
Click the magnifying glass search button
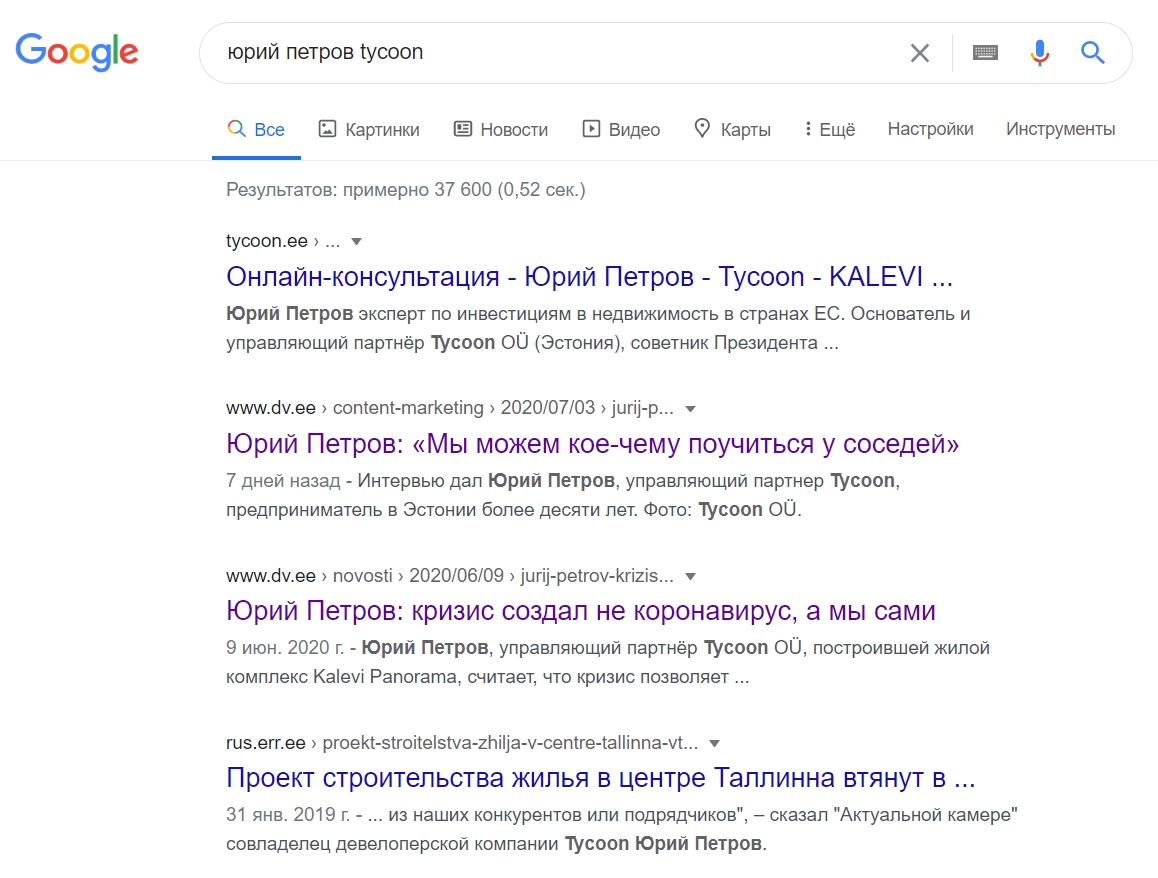tap(1093, 53)
